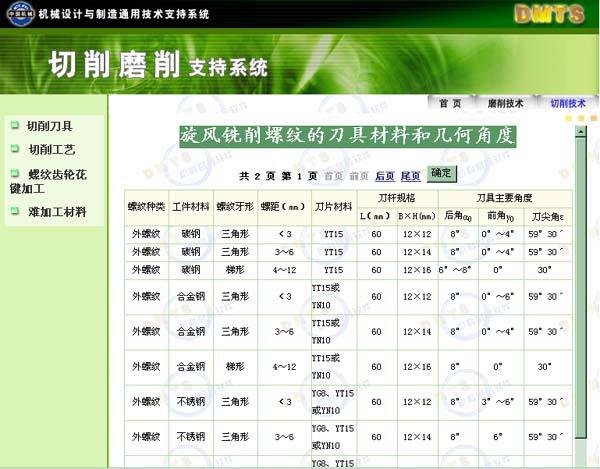Open the 难加工材料 section
The image size is (600, 469).
point(57,212)
